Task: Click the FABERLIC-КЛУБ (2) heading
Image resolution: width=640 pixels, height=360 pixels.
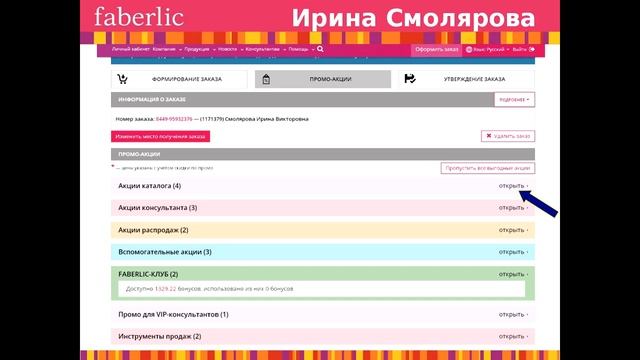Action: coord(148,274)
